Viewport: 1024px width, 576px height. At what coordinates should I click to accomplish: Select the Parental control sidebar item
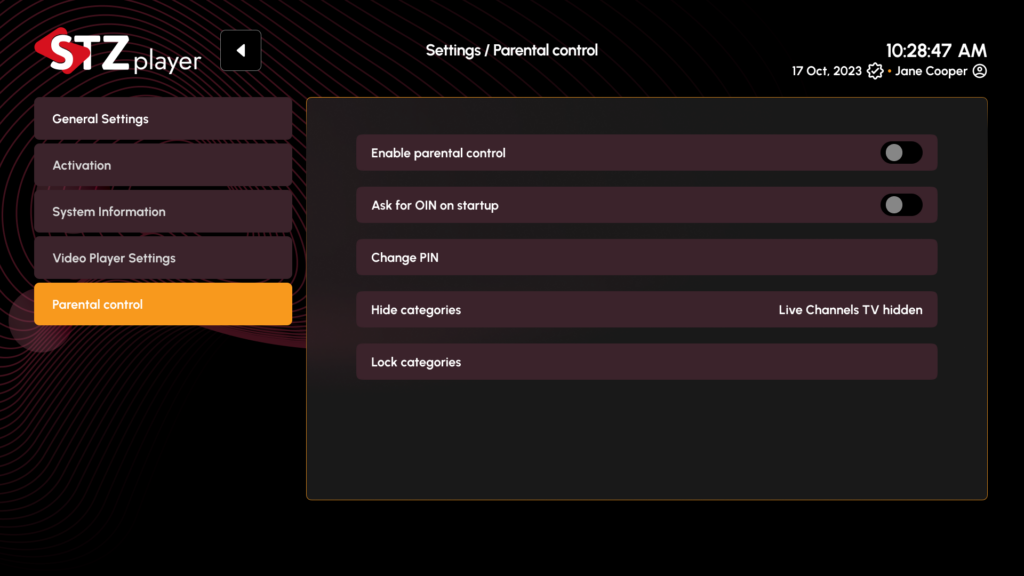pyautogui.click(x=163, y=304)
